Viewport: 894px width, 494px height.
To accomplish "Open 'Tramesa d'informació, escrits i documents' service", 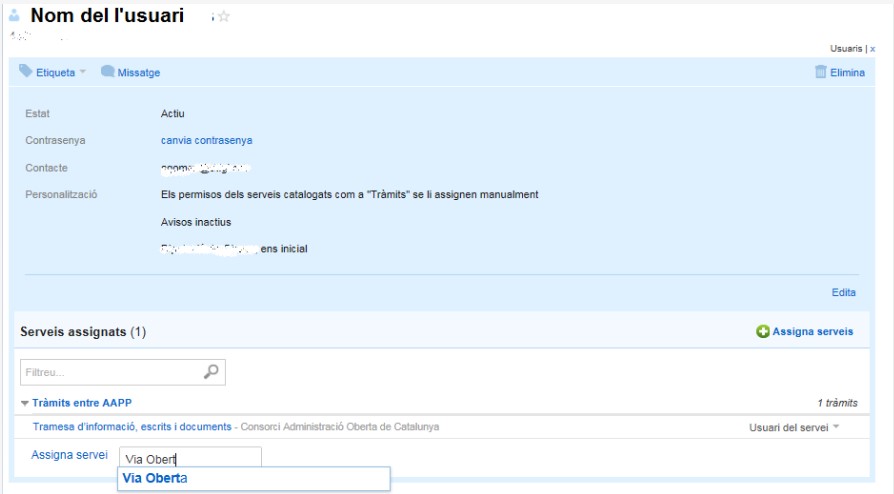I will (x=132, y=427).
